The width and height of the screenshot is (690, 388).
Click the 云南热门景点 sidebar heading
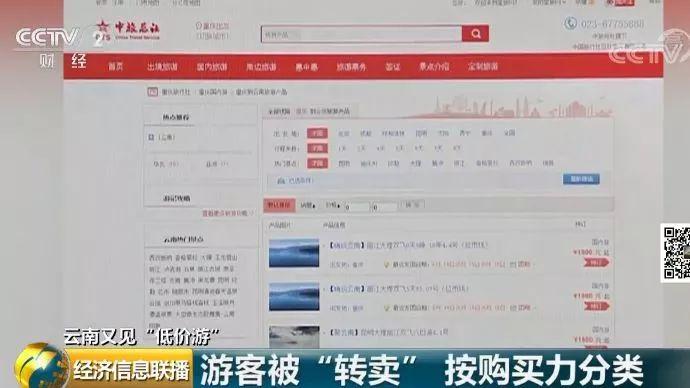[x=184, y=239]
